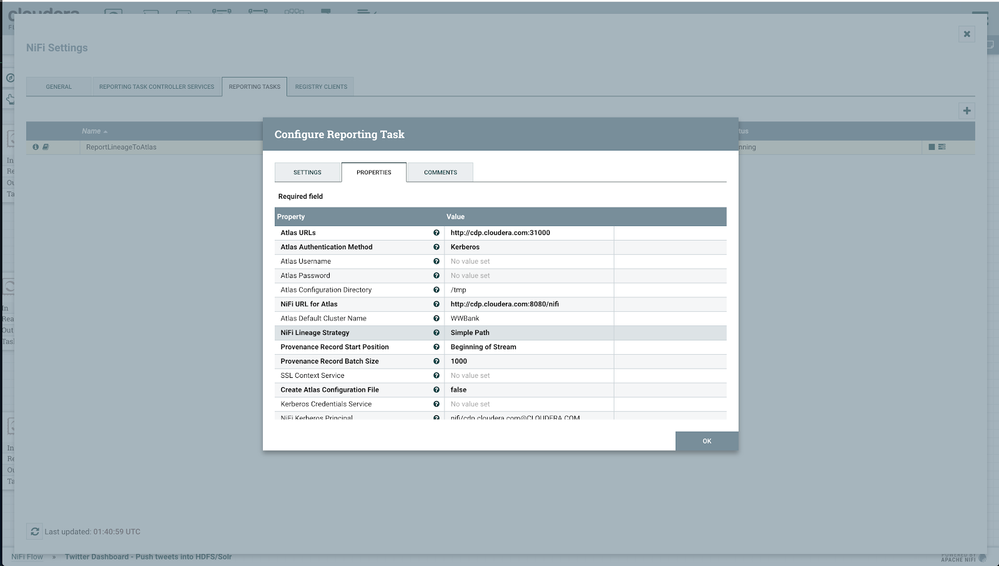The width and height of the screenshot is (999, 566).
Task: Open the Registry Clients tab
Action: pyautogui.click(x=321, y=87)
